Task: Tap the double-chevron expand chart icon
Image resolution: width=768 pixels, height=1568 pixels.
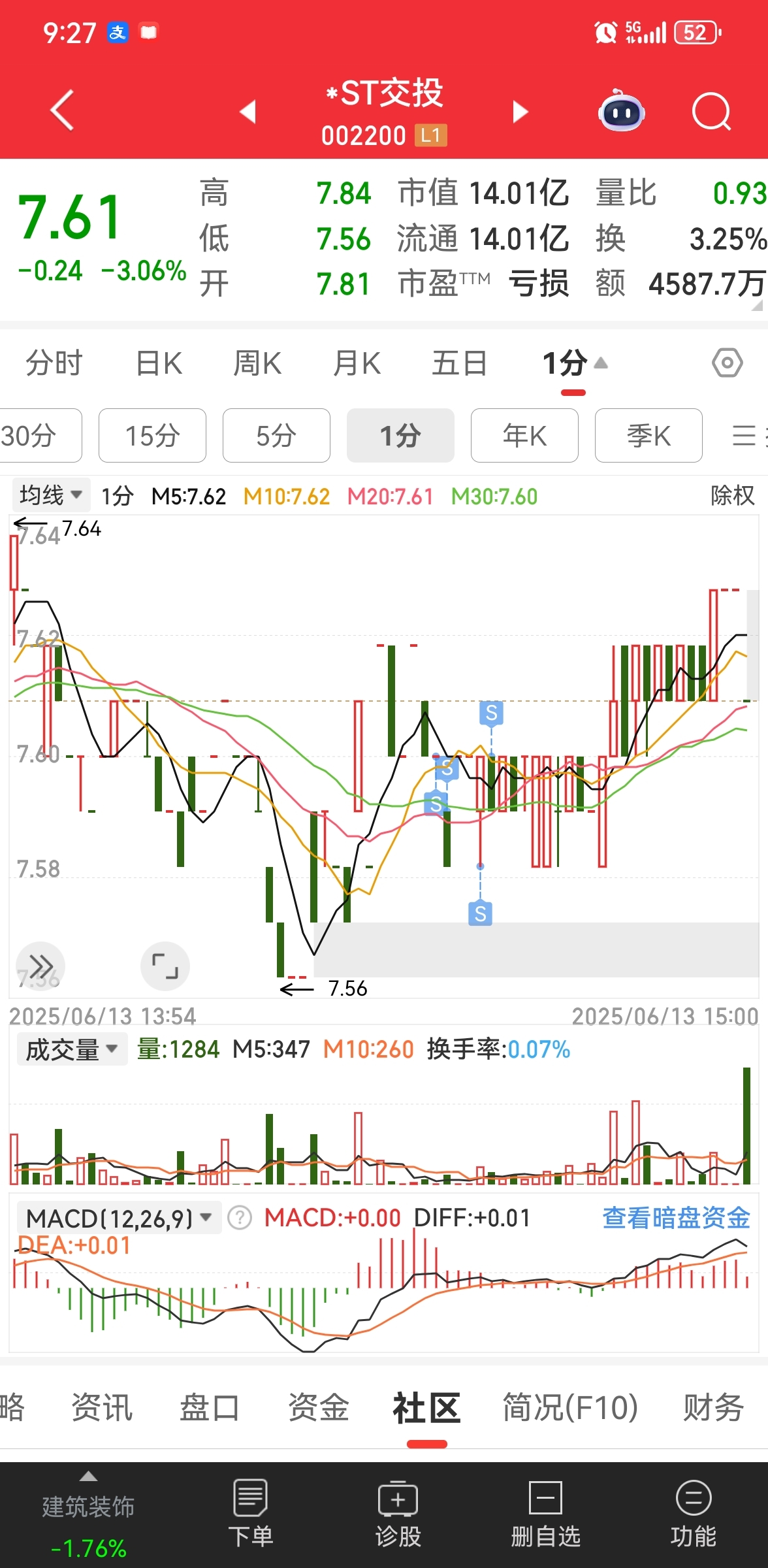Action: click(40, 966)
